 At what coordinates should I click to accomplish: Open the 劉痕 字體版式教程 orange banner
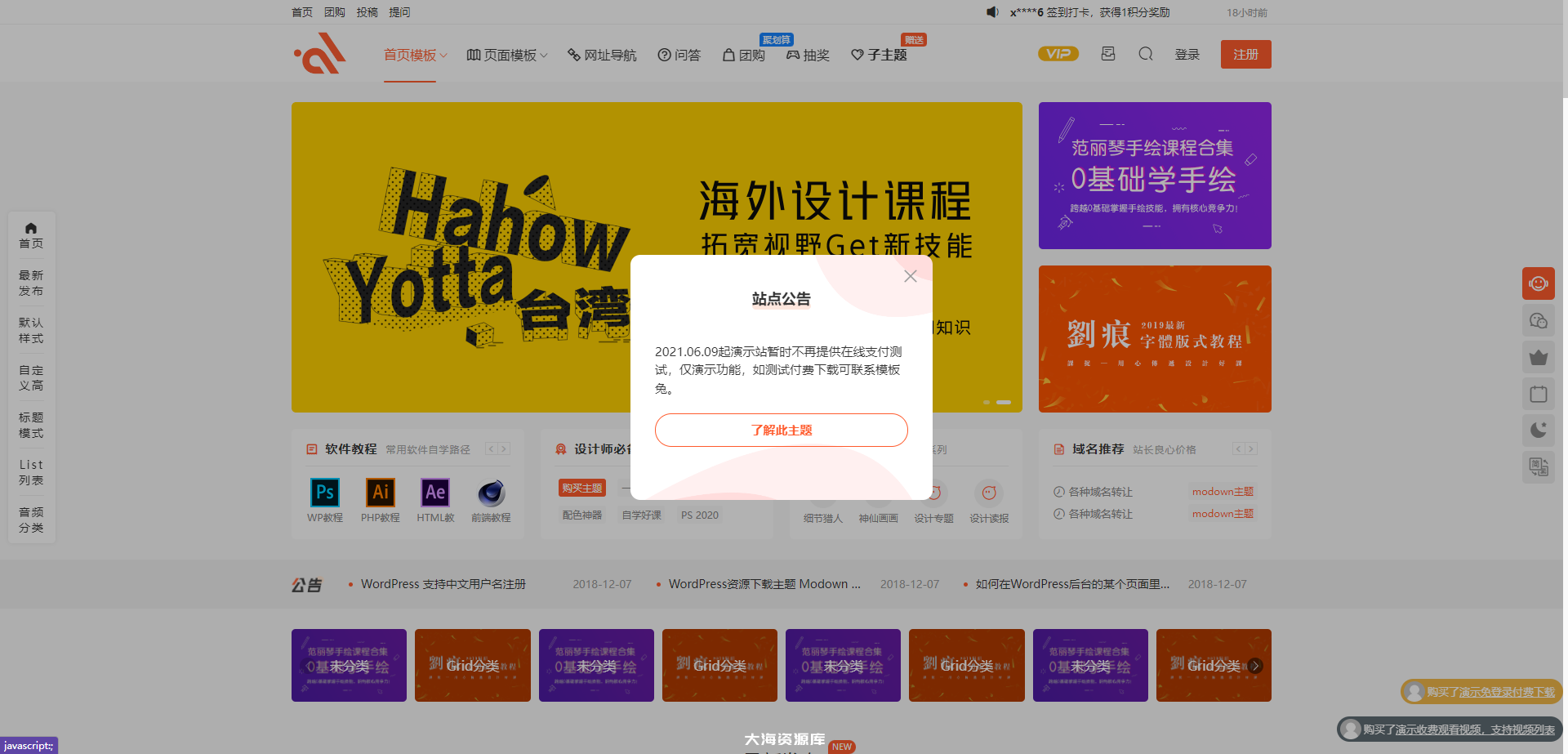click(1155, 339)
